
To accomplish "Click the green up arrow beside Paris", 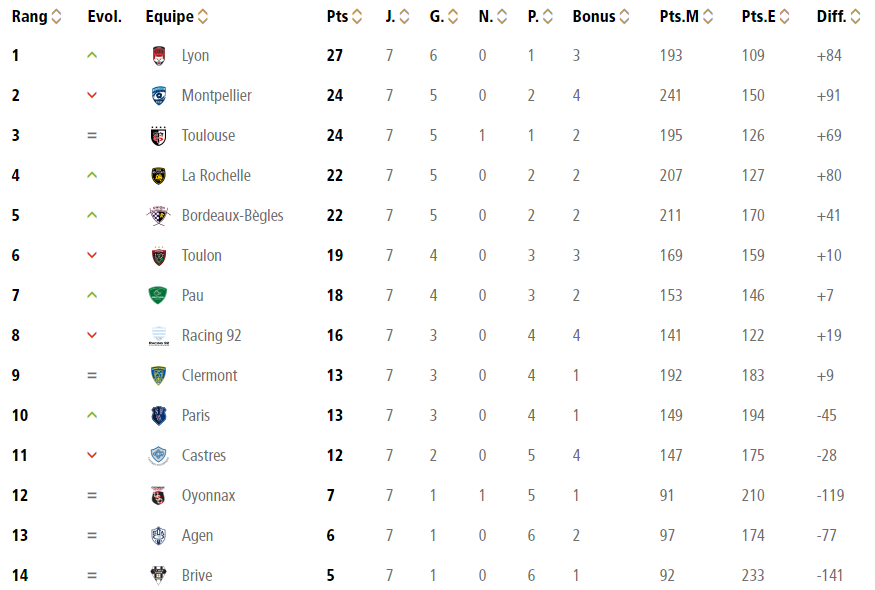I will (x=92, y=415).
